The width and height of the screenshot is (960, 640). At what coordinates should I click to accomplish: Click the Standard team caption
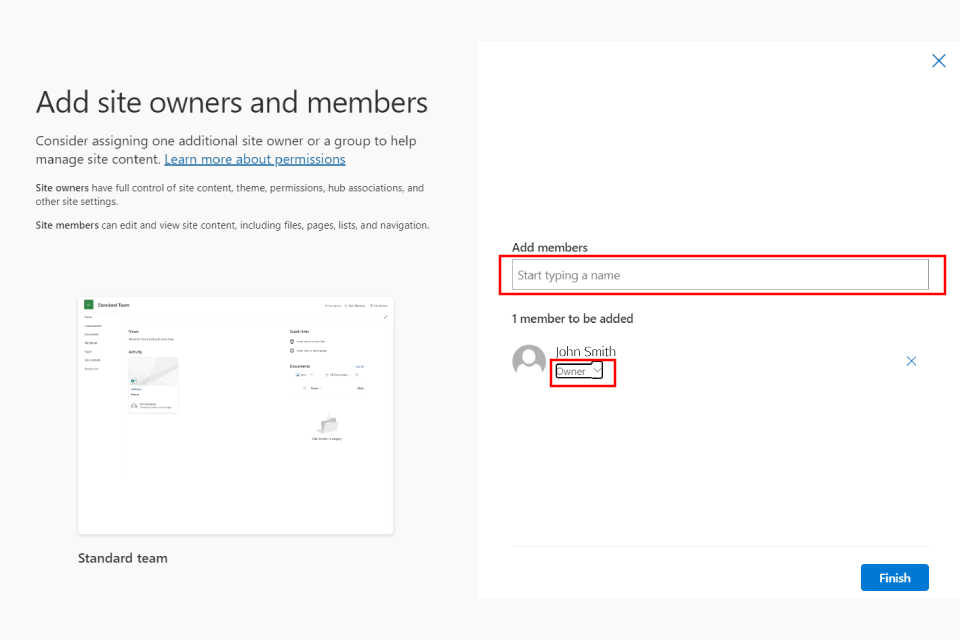[x=122, y=558]
